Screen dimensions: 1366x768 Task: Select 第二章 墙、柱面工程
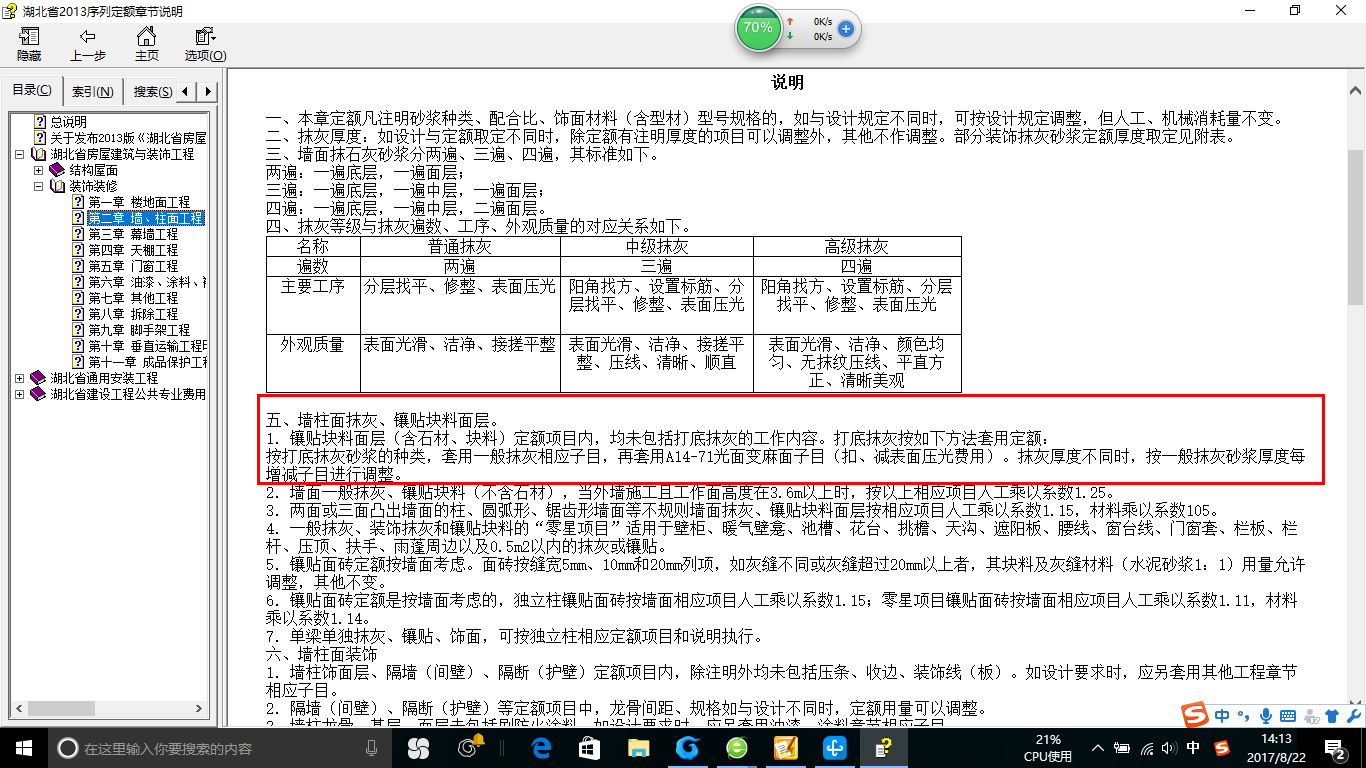[146, 218]
